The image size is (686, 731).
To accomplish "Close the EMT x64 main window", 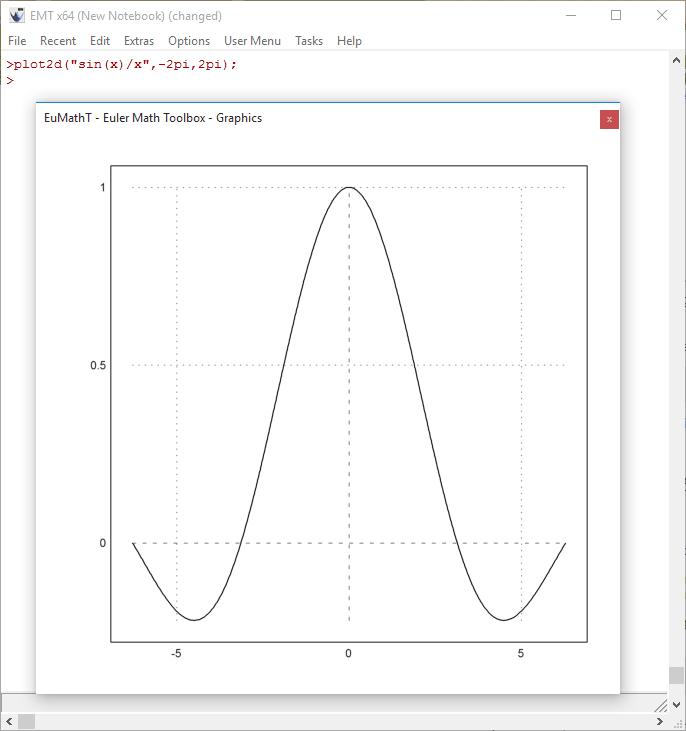I will click(x=662, y=15).
